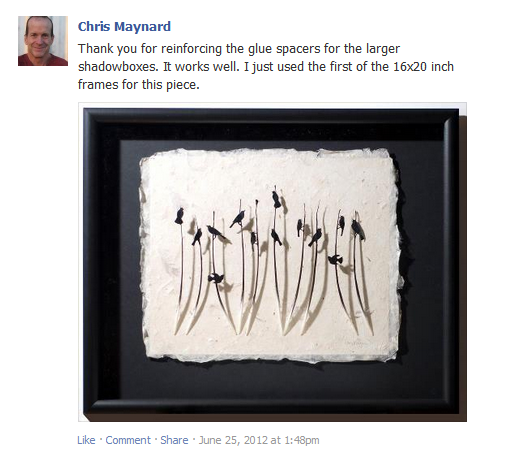The image size is (531, 461).
Task: Open the June 25, 2012 timestamp link
Action: click(259, 440)
